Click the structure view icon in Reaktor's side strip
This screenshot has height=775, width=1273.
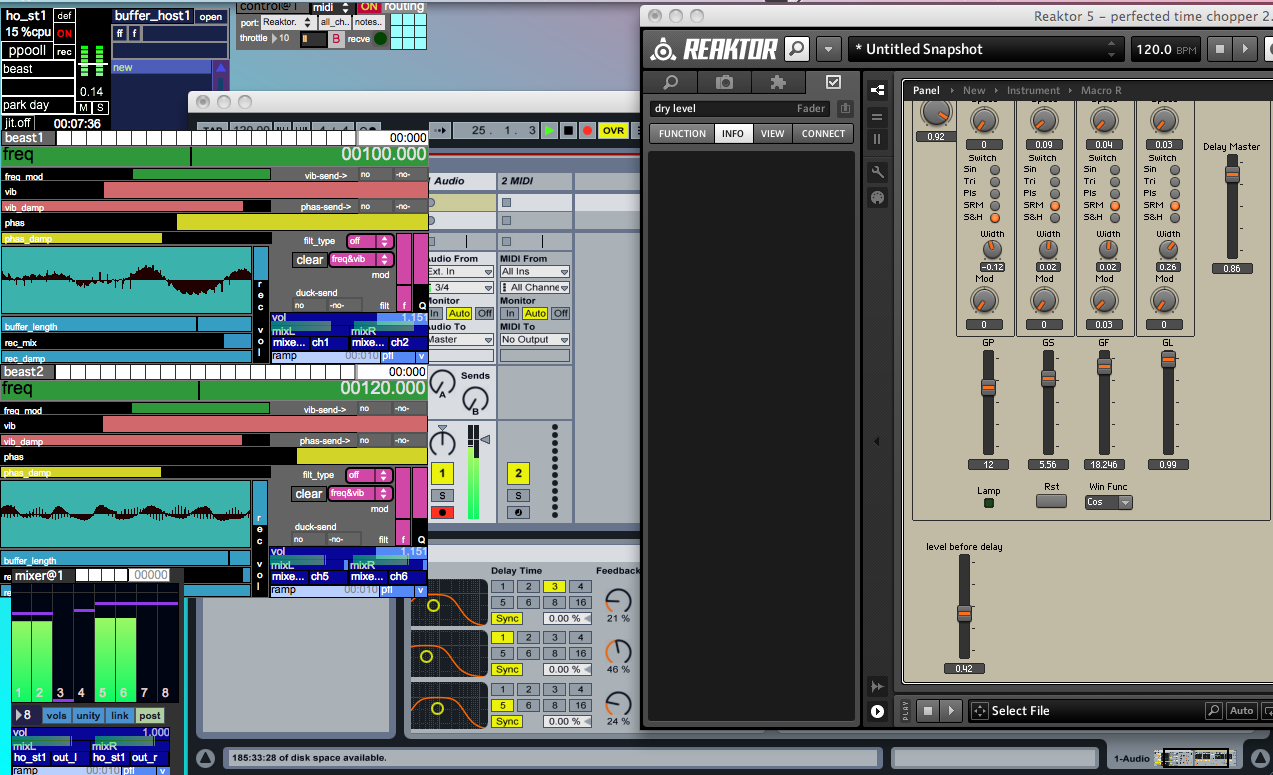[x=877, y=90]
